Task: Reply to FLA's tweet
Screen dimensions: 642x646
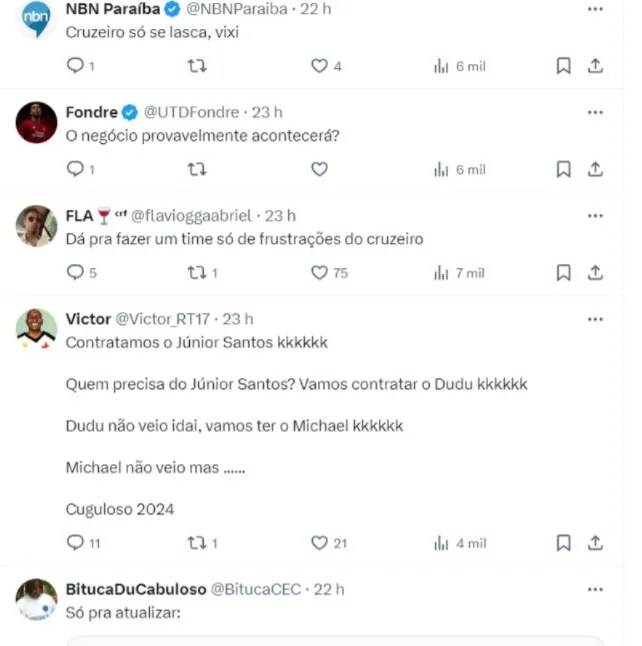Action: 76,272
